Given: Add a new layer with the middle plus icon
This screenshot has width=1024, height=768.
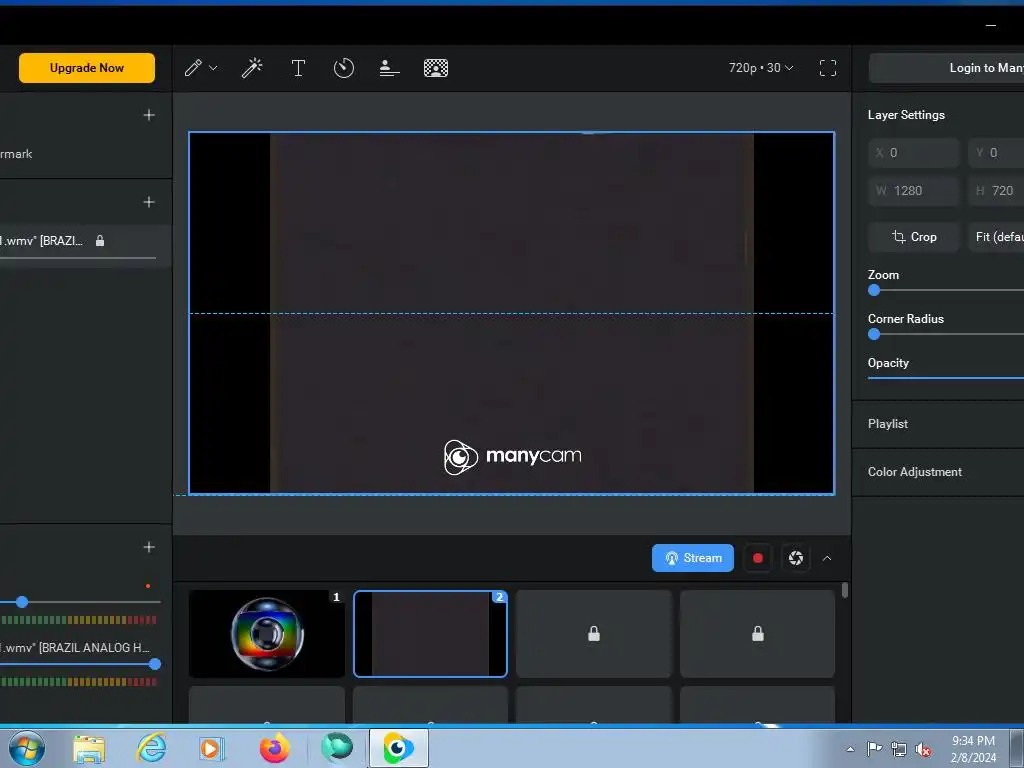Looking at the screenshot, I should tap(149, 202).
